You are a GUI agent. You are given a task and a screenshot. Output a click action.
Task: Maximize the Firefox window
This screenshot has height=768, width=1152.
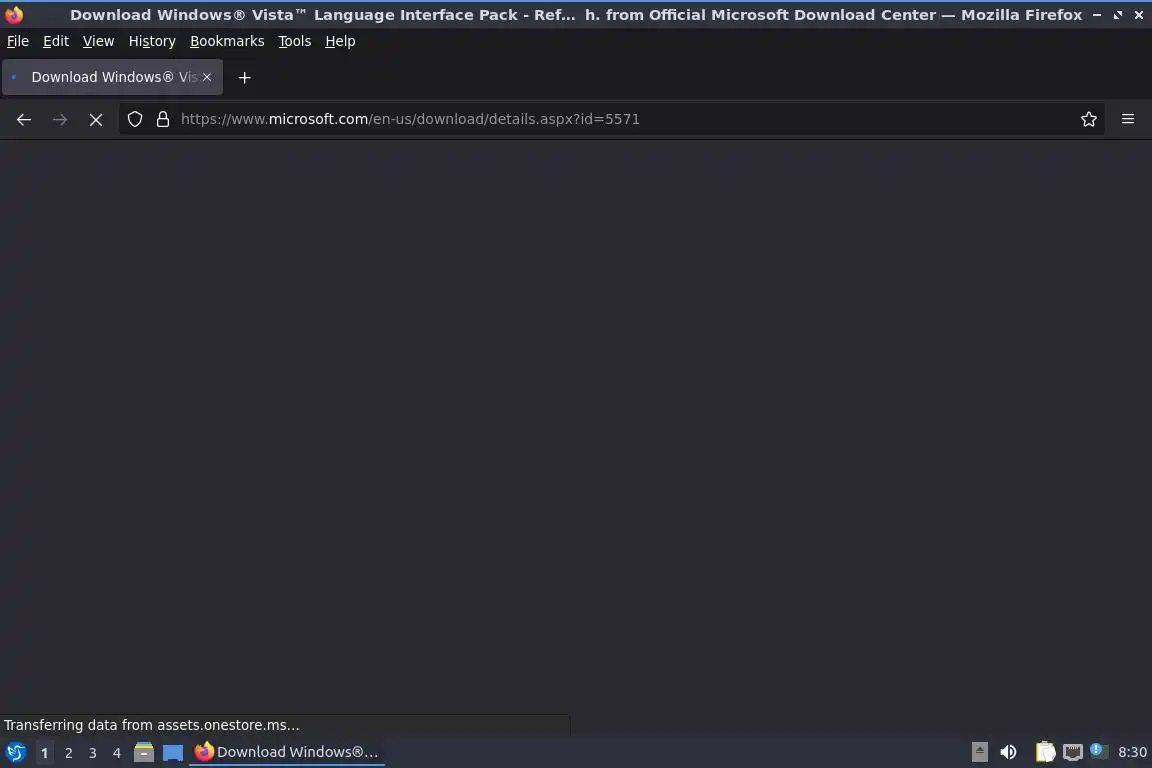pyautogui.click(x=1118, y=15)
